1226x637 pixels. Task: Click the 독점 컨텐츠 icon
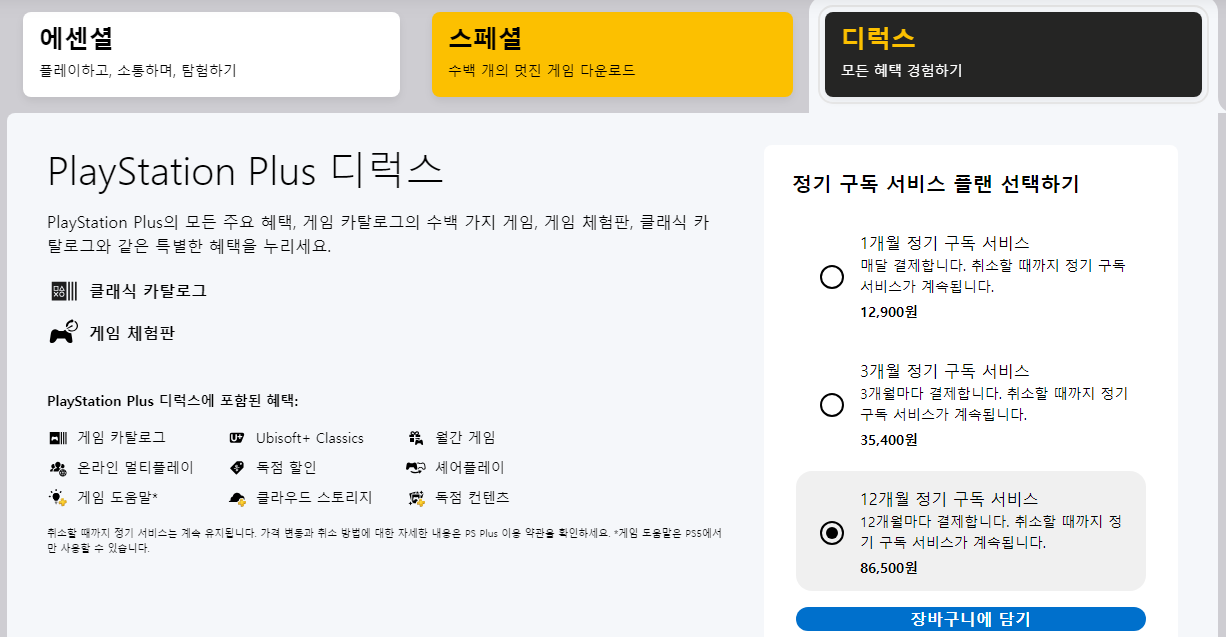click(x=417, y=497)
